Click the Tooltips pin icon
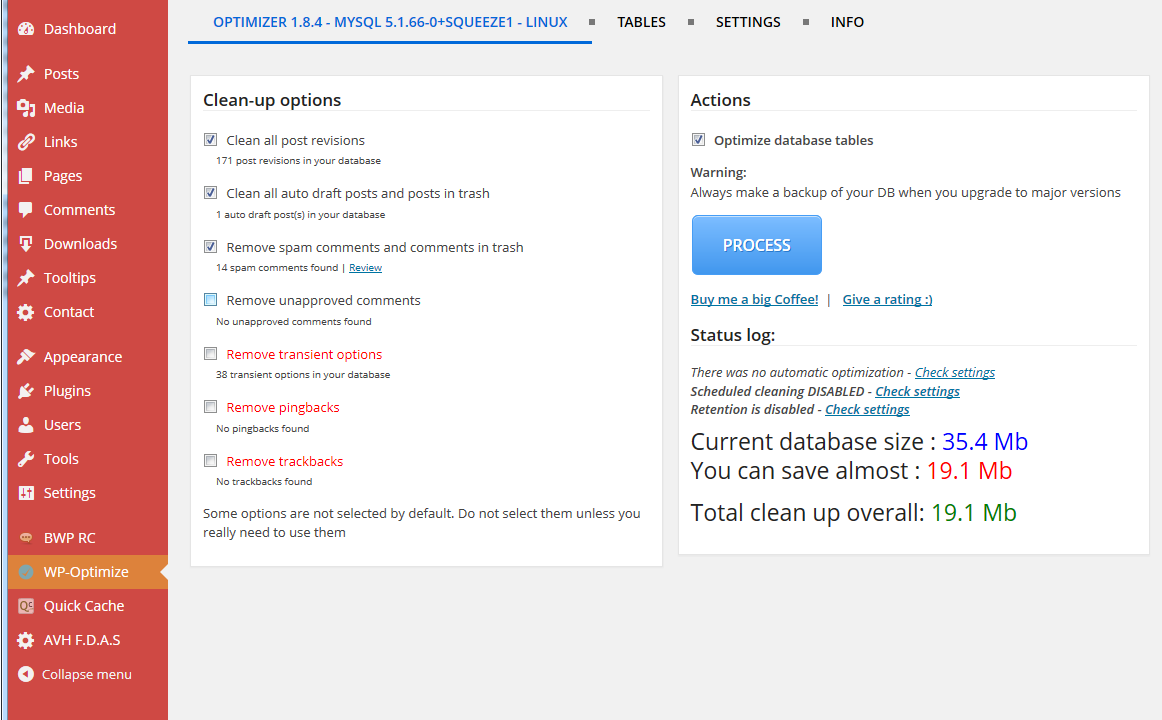This screenshot has height=720, width=1162. tap(26, 278)
